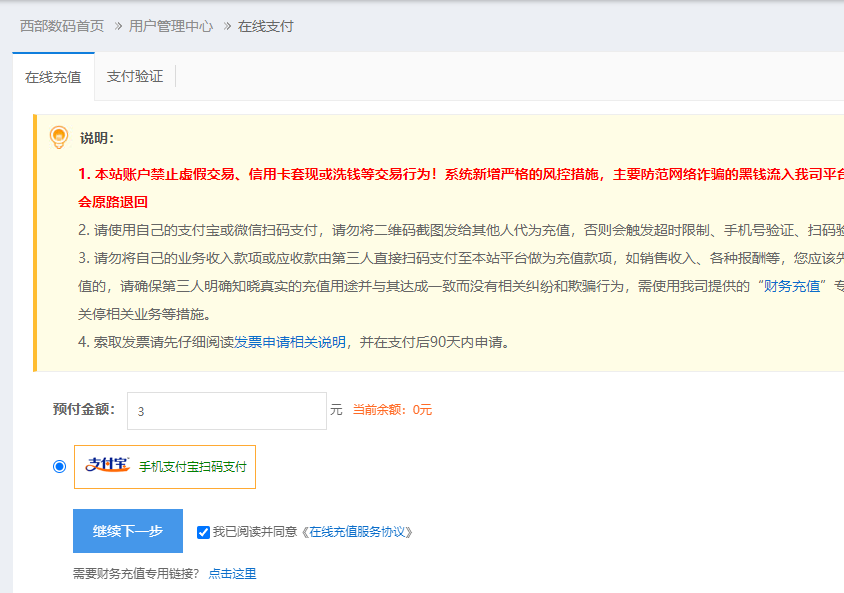Viewport: 844px width, 593px height.
Task: Click the text 关停相关业务等措施
Action: [x=145, y=314]
